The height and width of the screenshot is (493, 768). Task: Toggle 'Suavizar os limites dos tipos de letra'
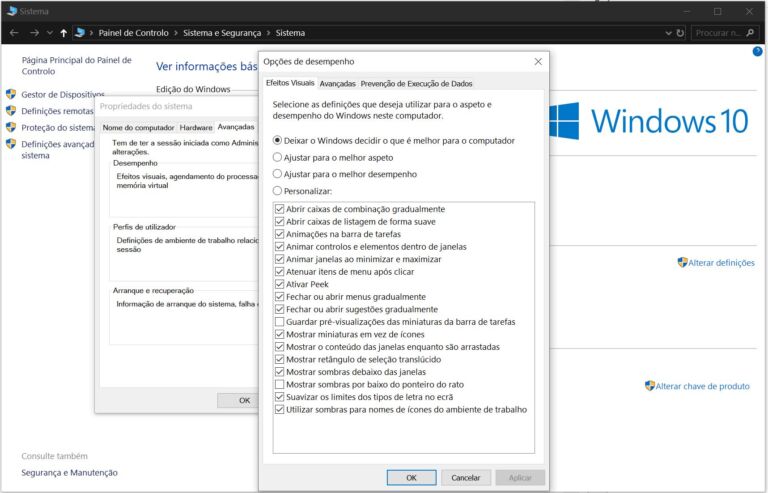tap(279, 397)
